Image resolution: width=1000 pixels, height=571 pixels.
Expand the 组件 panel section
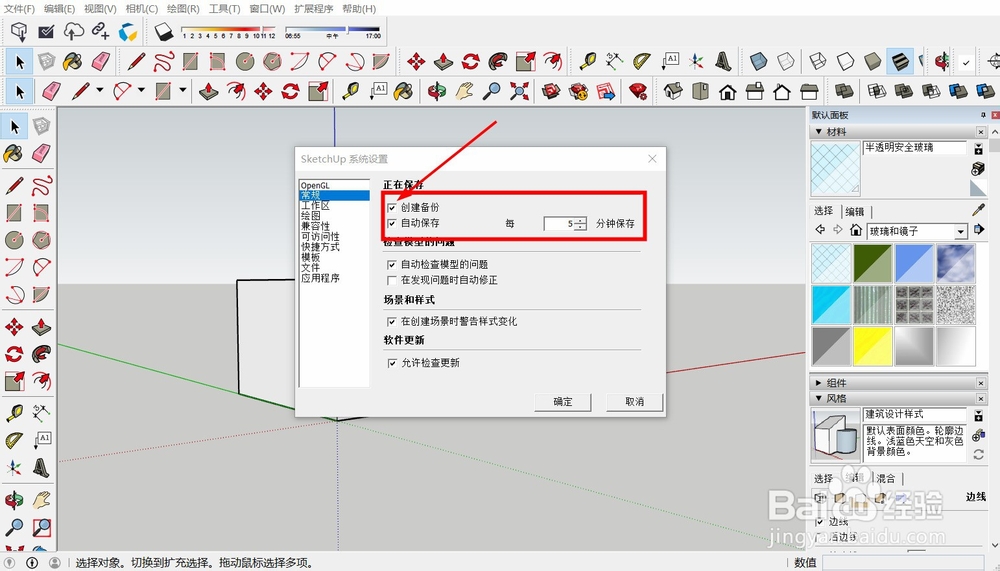click(819, 383)
